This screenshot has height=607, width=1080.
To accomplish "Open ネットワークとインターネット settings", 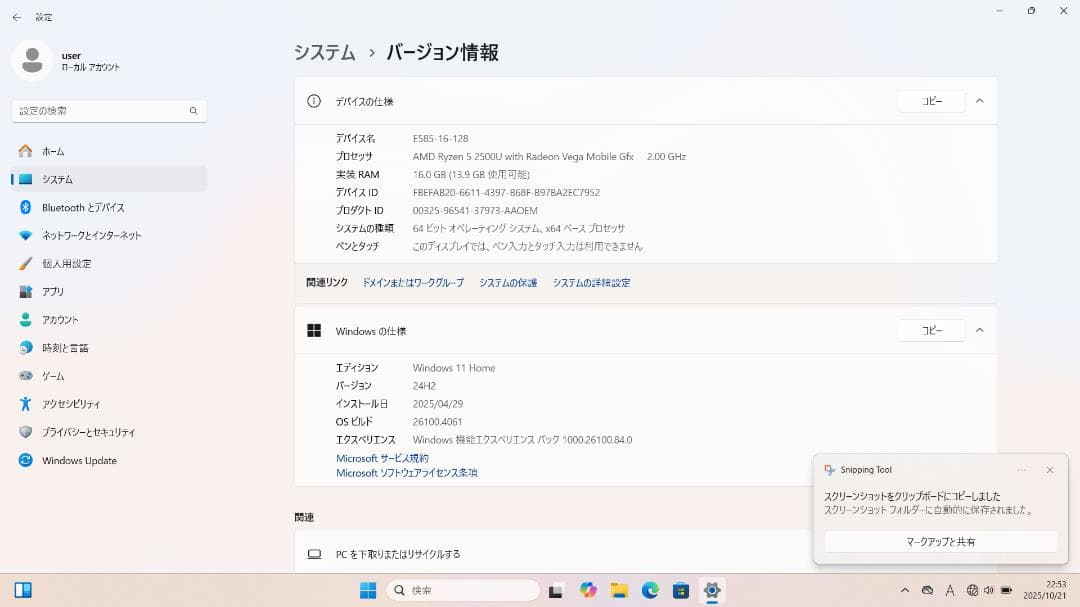I will pos(109,236).
